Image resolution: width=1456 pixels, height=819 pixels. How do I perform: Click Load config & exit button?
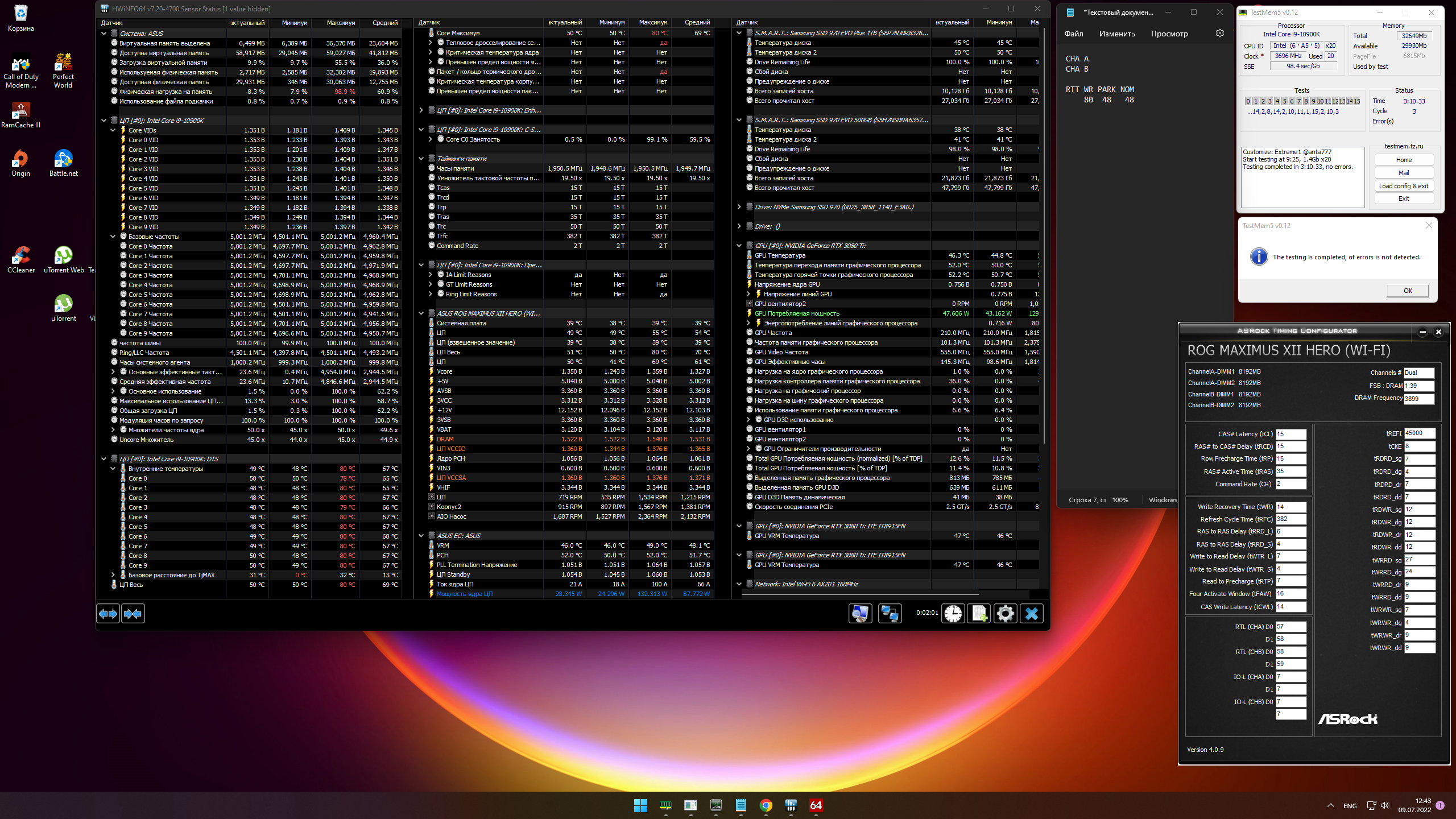pos(1404,186)
